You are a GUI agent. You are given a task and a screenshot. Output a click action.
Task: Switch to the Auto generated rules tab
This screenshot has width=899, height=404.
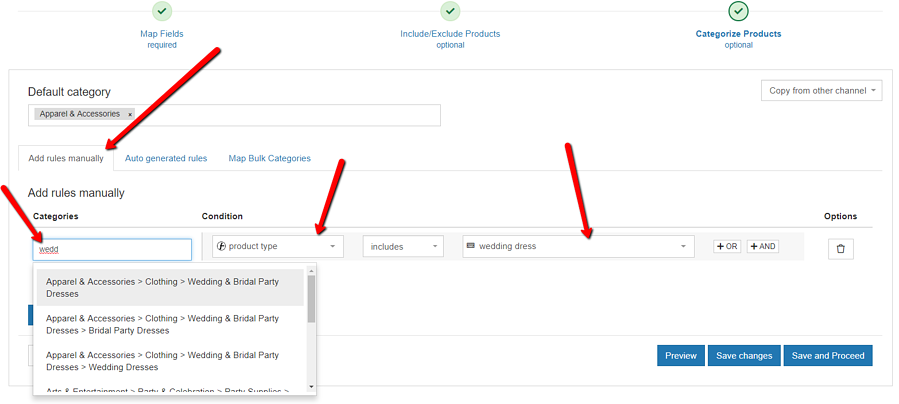(x=166, y=158)
